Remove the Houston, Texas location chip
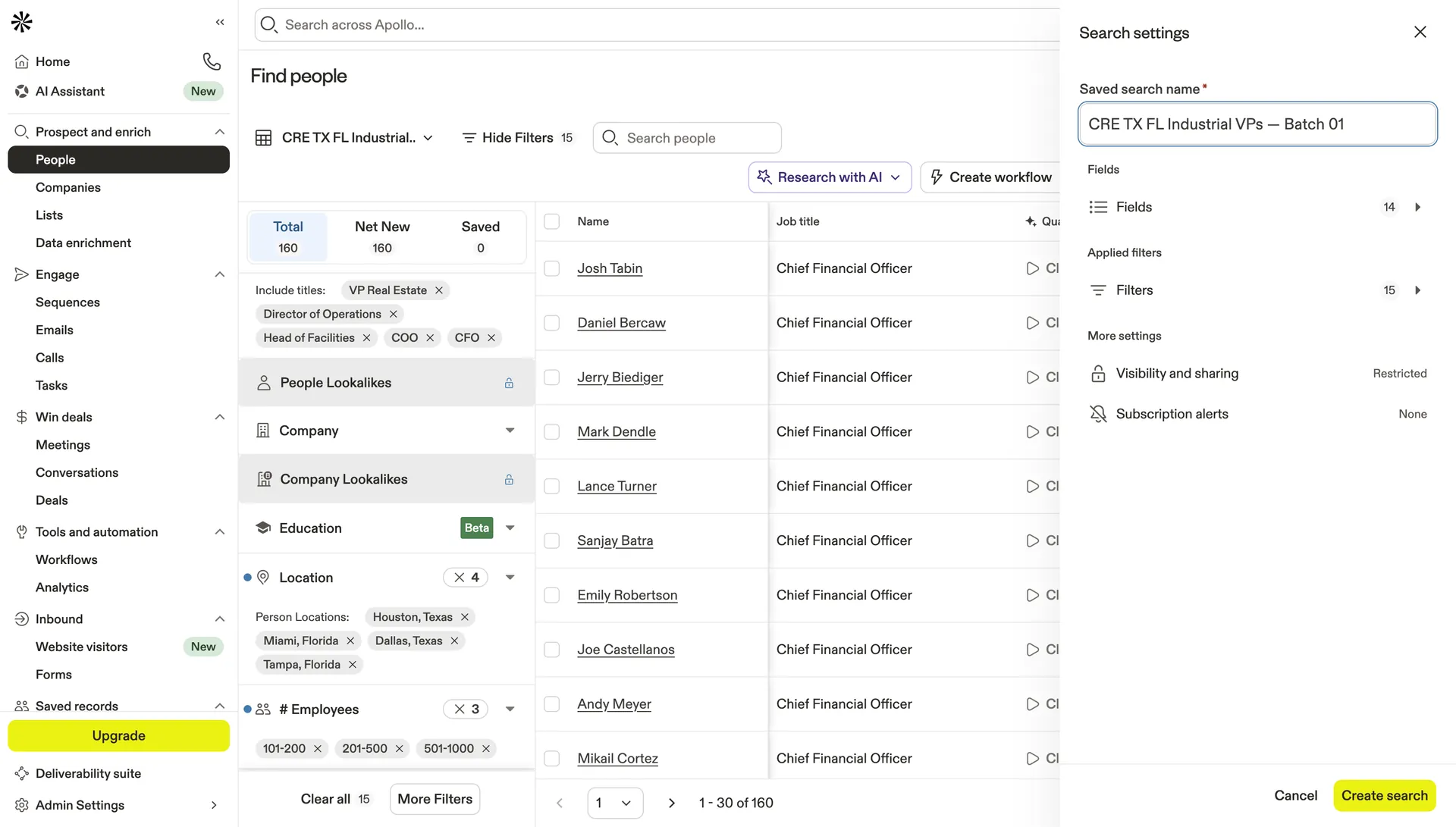The width and height of the screenshot is (1456, 827). [465, 617]
